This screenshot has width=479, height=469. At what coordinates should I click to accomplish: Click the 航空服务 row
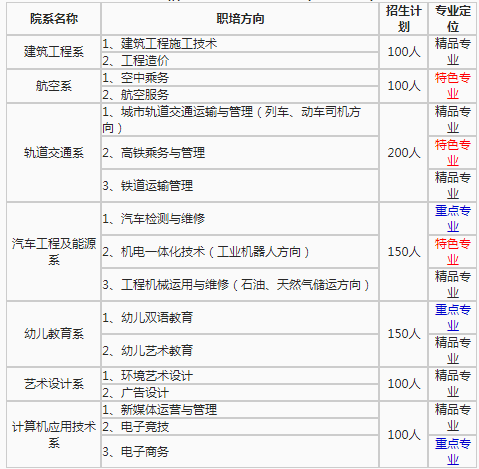pyautogui.click(x=240, y=95)
